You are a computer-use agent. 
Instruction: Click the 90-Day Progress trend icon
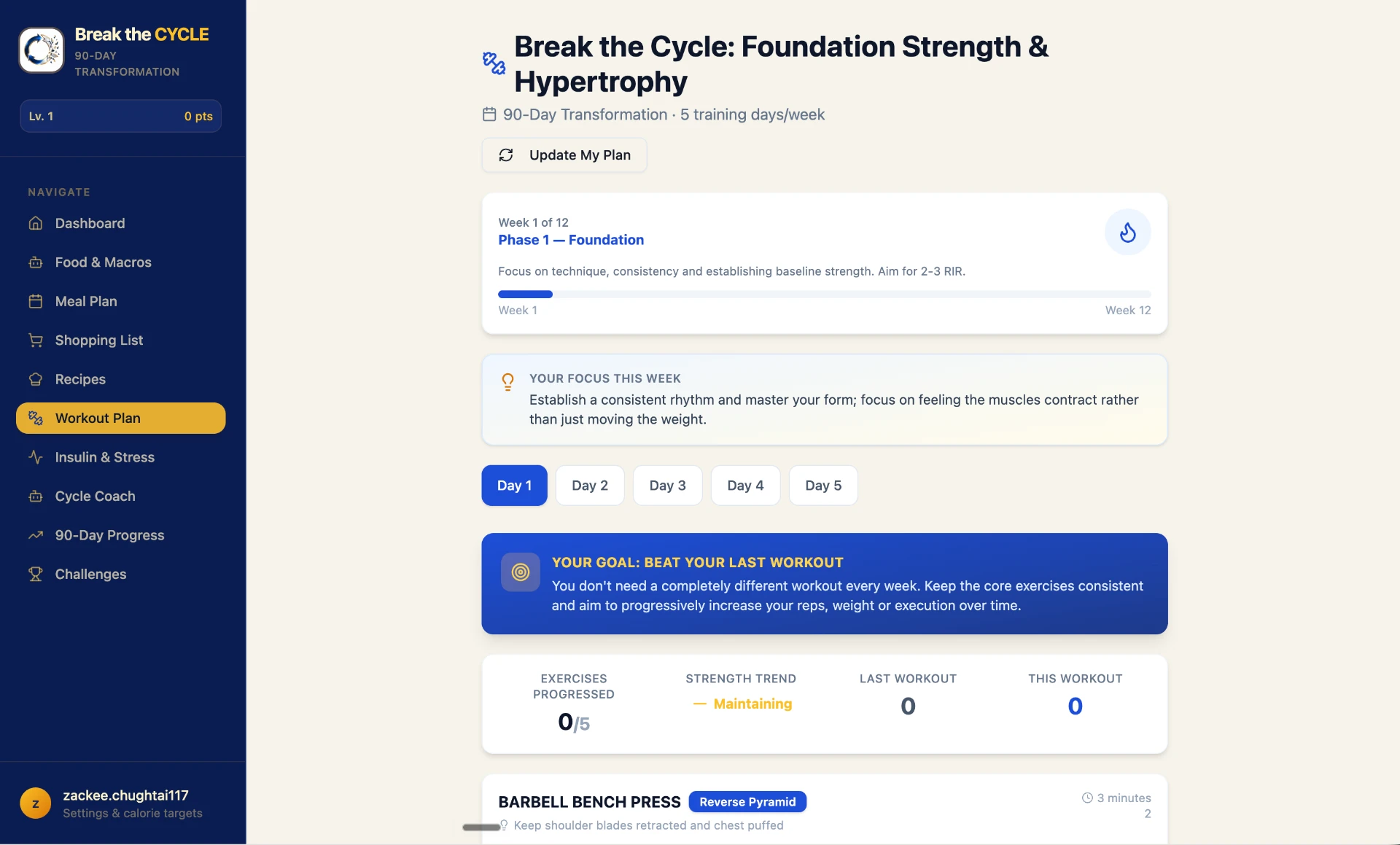[35, 535]
